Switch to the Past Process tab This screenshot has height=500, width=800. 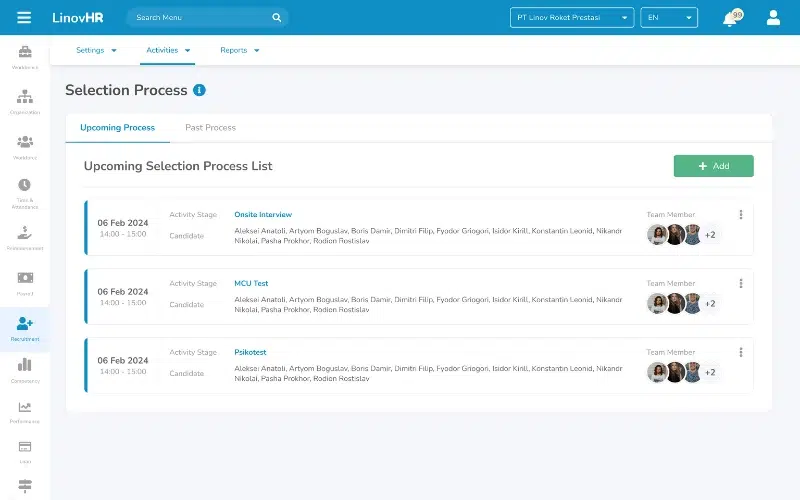[210, 128]
